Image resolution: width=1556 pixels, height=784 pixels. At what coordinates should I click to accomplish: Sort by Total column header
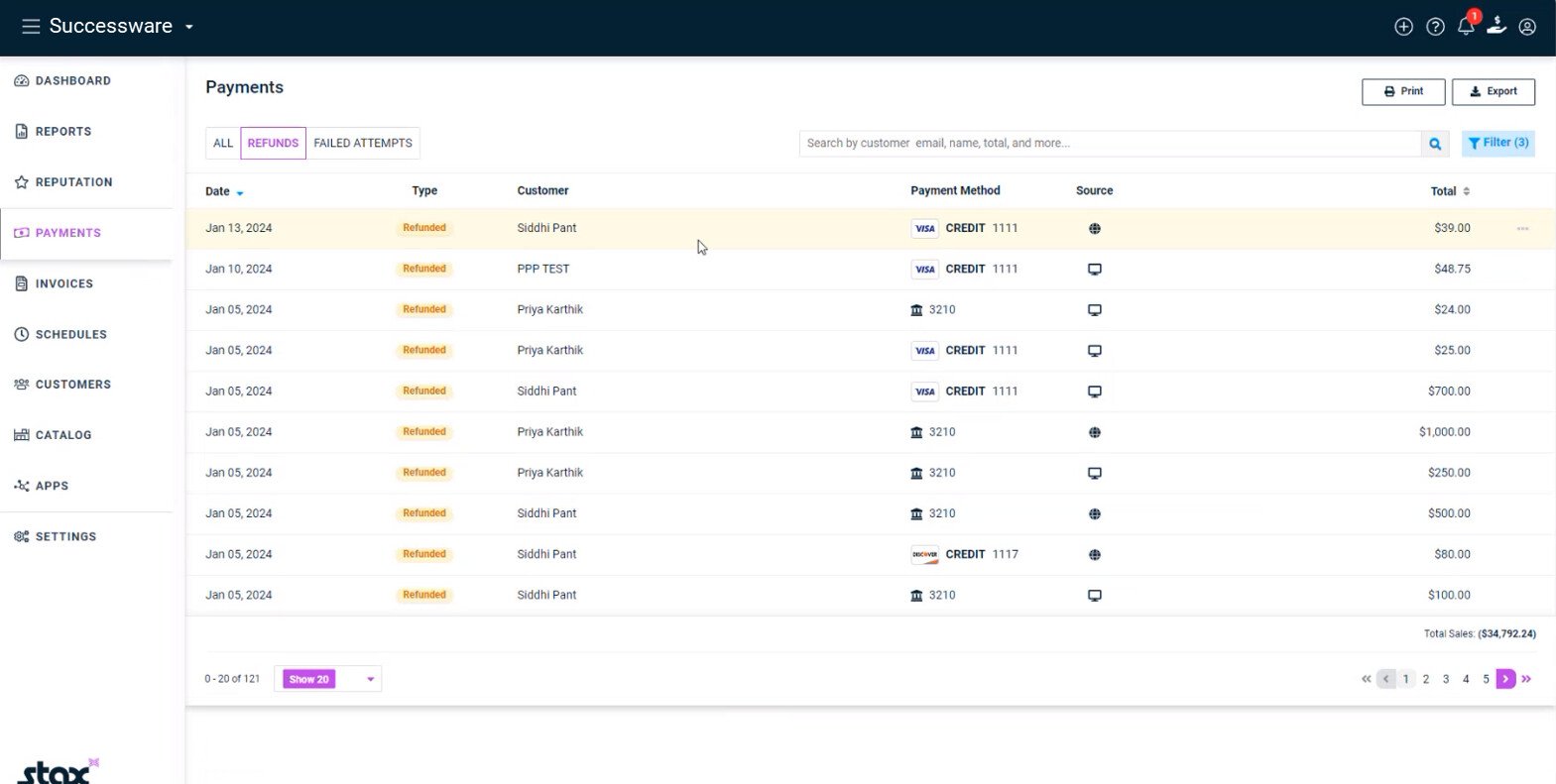pos(1450,191)
